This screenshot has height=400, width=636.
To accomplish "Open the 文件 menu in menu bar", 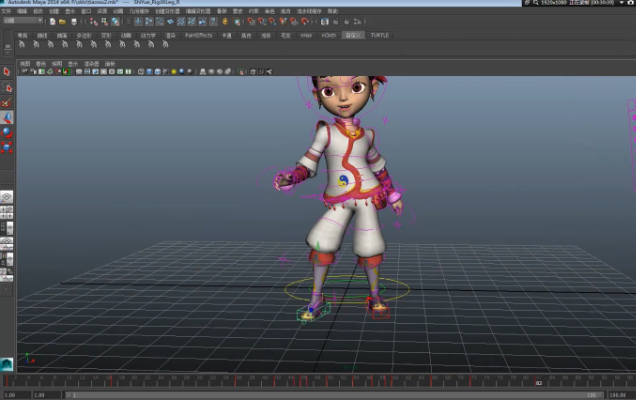I will (x=8, y=11).
